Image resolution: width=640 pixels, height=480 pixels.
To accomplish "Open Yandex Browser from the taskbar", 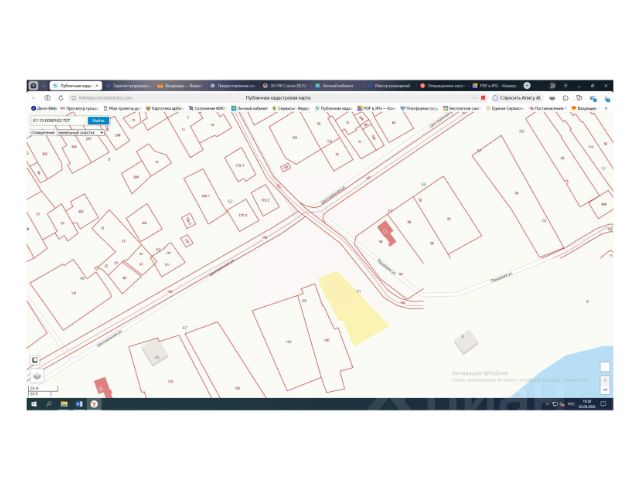I will click(94, 404).
